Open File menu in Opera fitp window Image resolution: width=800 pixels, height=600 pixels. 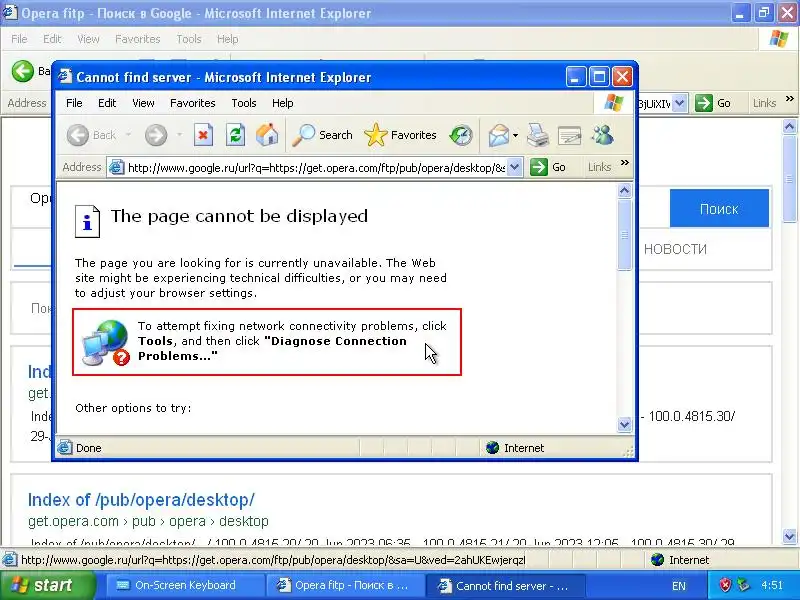point(19,39)
